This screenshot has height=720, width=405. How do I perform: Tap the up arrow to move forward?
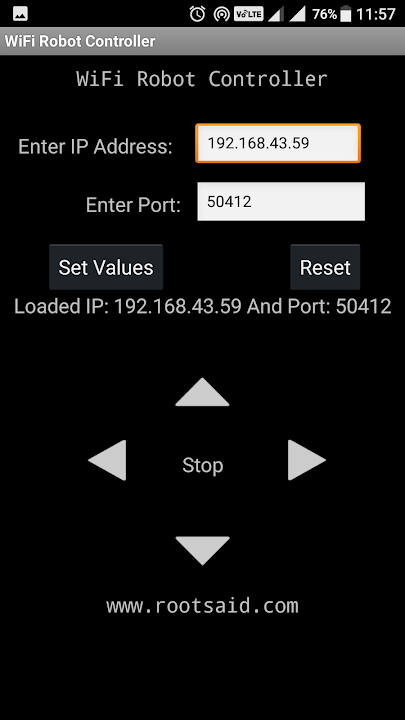(202, 392)
